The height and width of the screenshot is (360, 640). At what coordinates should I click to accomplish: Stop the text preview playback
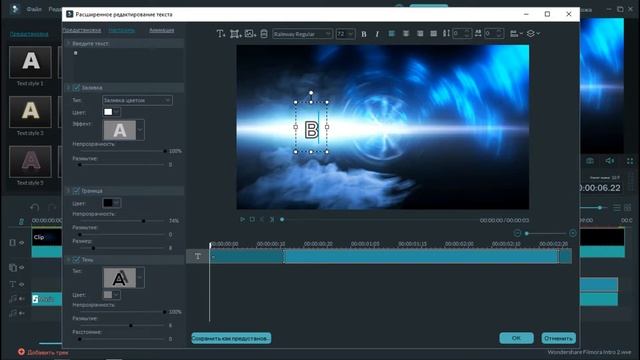pos(252,220)
